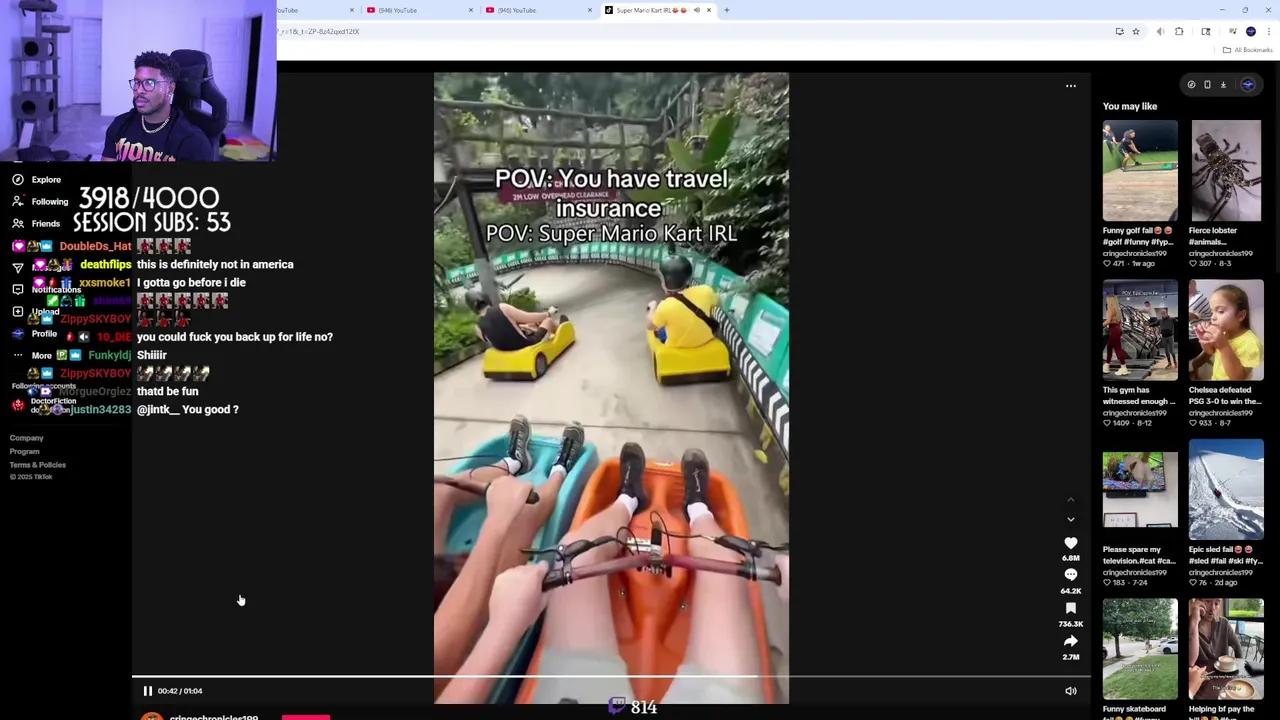The height and width of the screenshot is (720, 1280).
Task: Open Explore in the TikTok sidebar
Action: 46,180
